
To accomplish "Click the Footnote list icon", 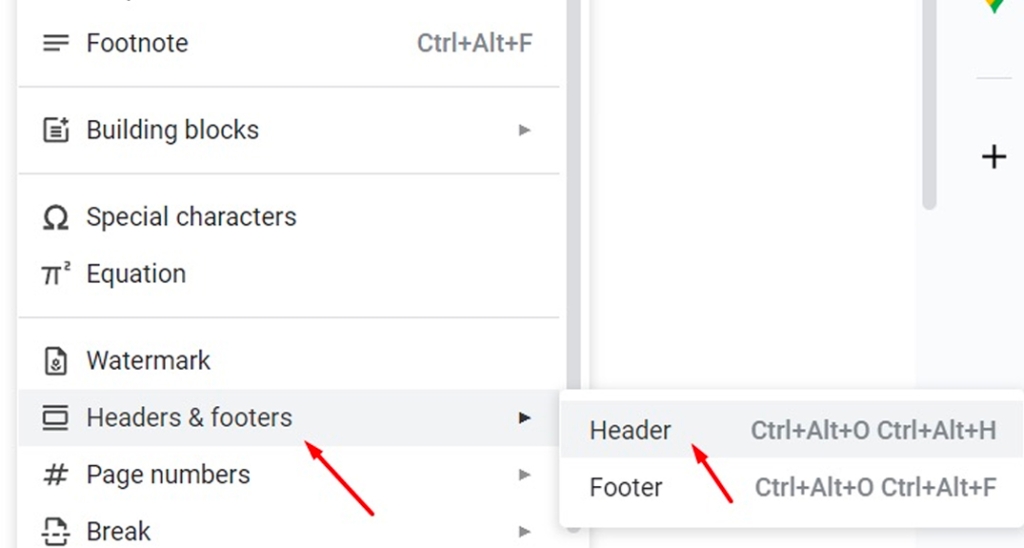I will click(x=56, y=43).
